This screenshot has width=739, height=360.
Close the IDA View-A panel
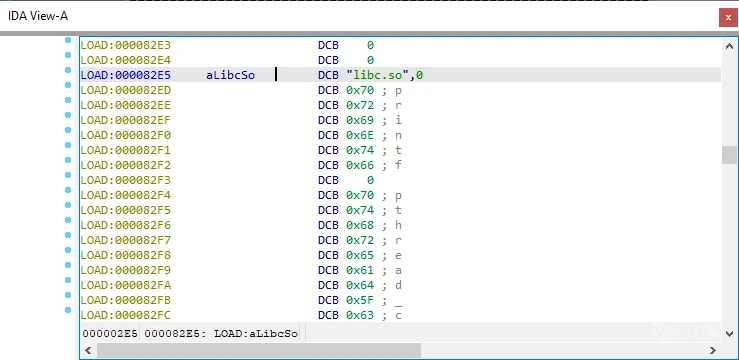[728, 17]
